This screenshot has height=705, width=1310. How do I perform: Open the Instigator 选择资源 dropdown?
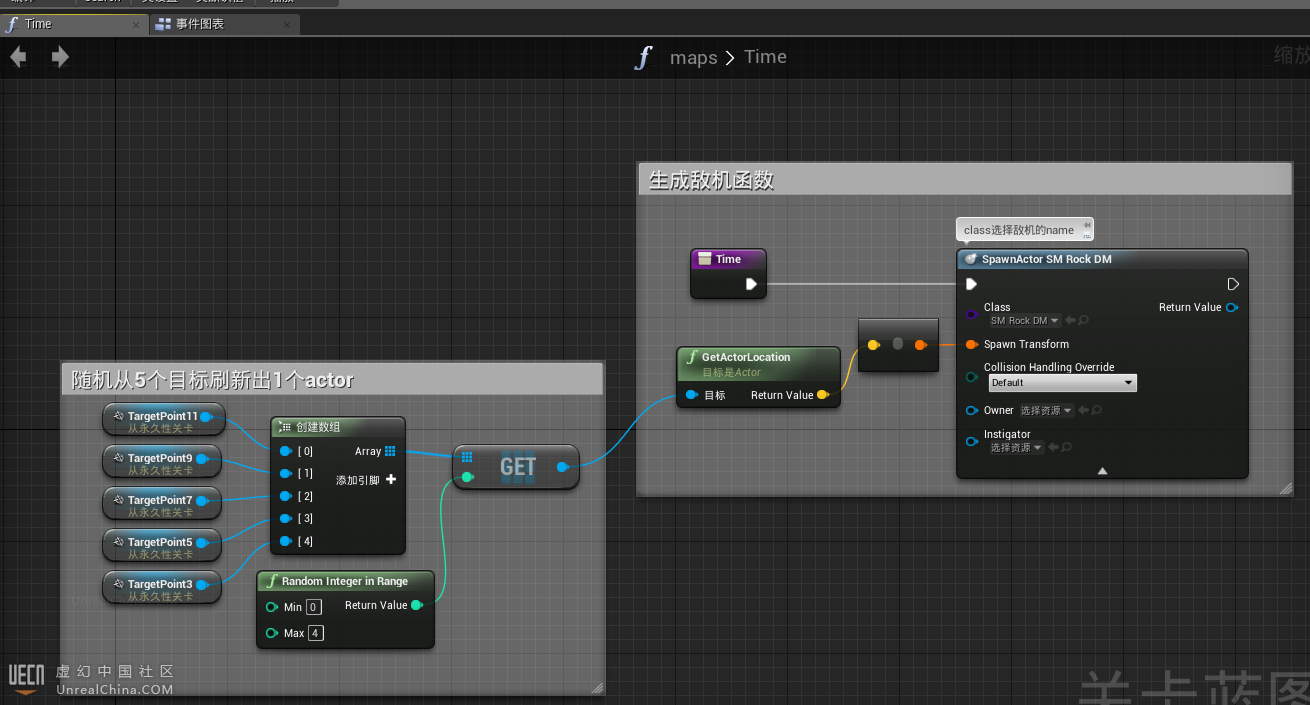click(1017, 447)
